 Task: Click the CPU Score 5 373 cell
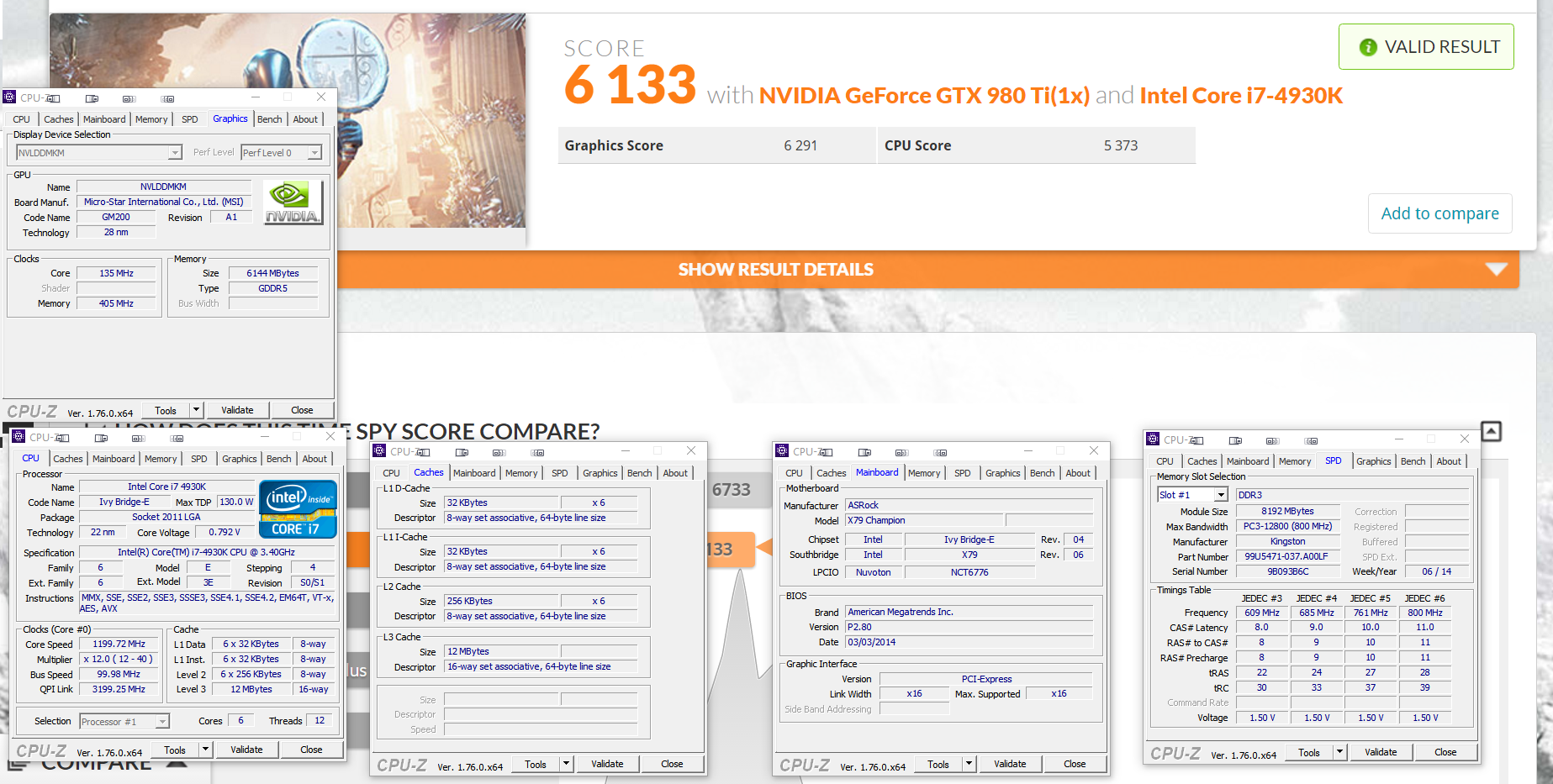[1037, 145]
